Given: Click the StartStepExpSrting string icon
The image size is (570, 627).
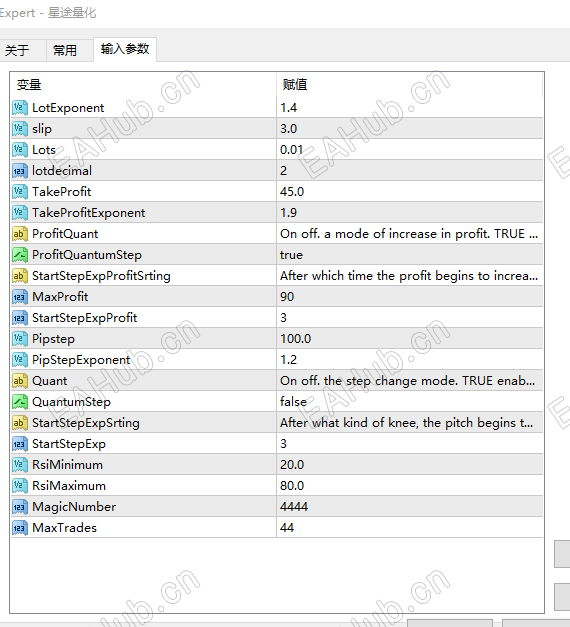Looking at the screenshot, I should [20, 423].
